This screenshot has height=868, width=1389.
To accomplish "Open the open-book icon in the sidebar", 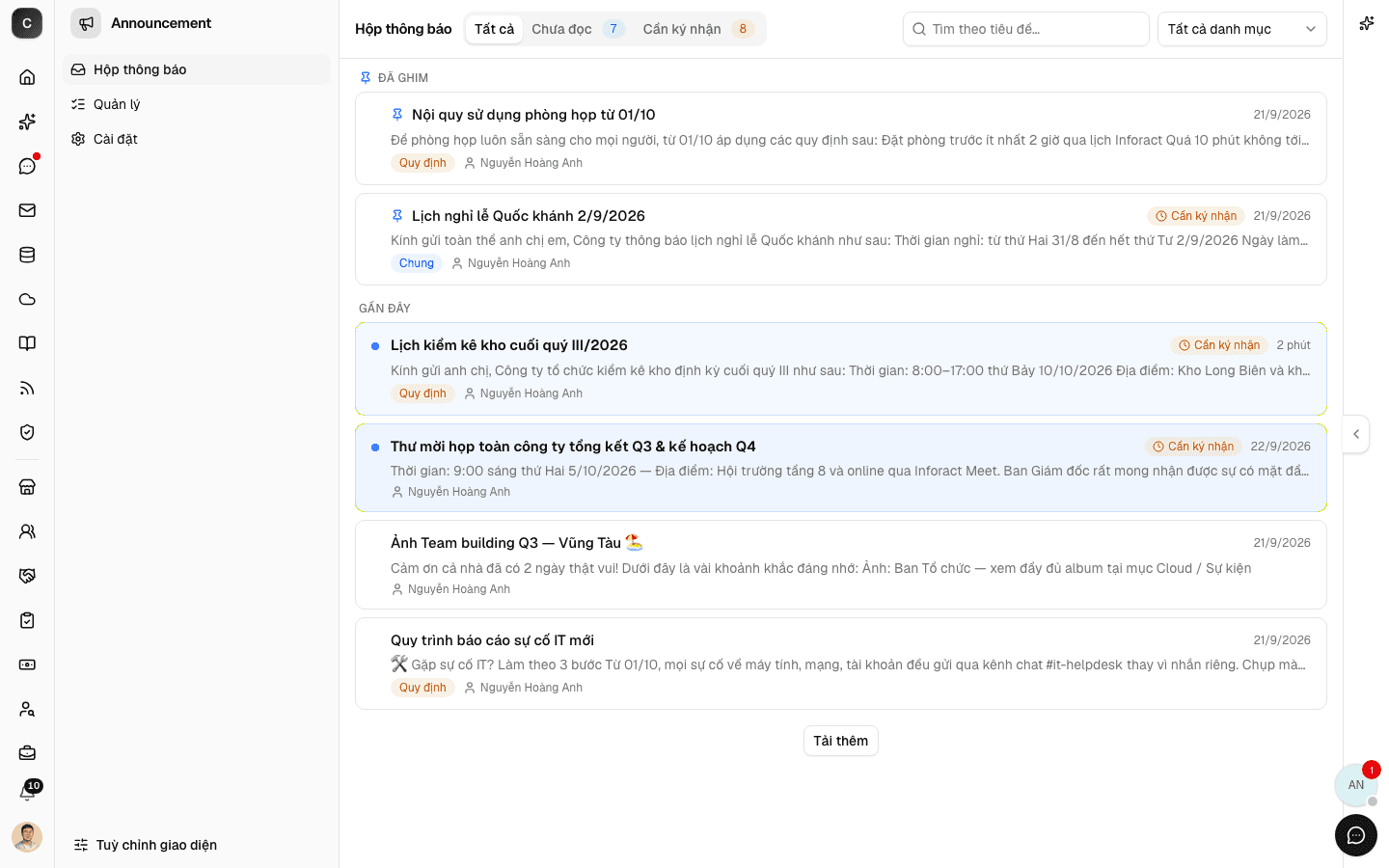I will tap(27, 343).
